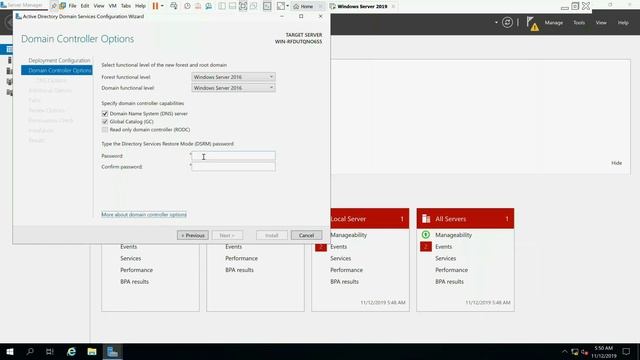Screen dimensions: 640x360
Task: Click the show library sidebar icon
Action: pos(222,6)
